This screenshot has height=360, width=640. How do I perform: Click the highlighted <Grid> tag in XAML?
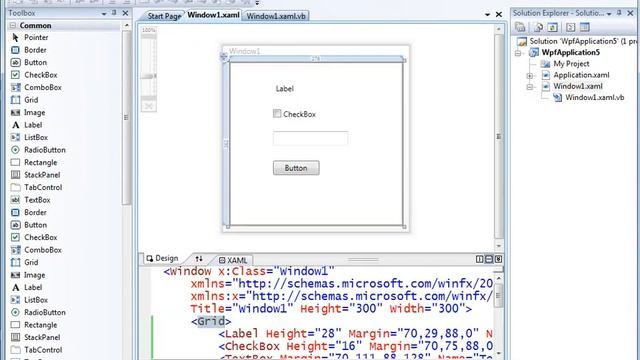tap(211, 321)
